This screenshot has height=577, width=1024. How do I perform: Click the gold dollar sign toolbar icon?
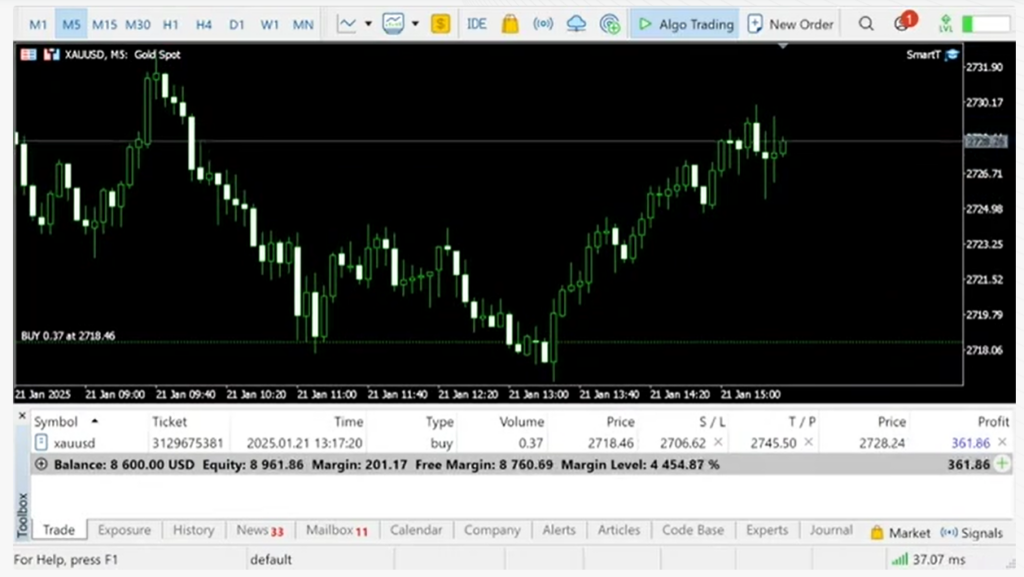point(440,23)
